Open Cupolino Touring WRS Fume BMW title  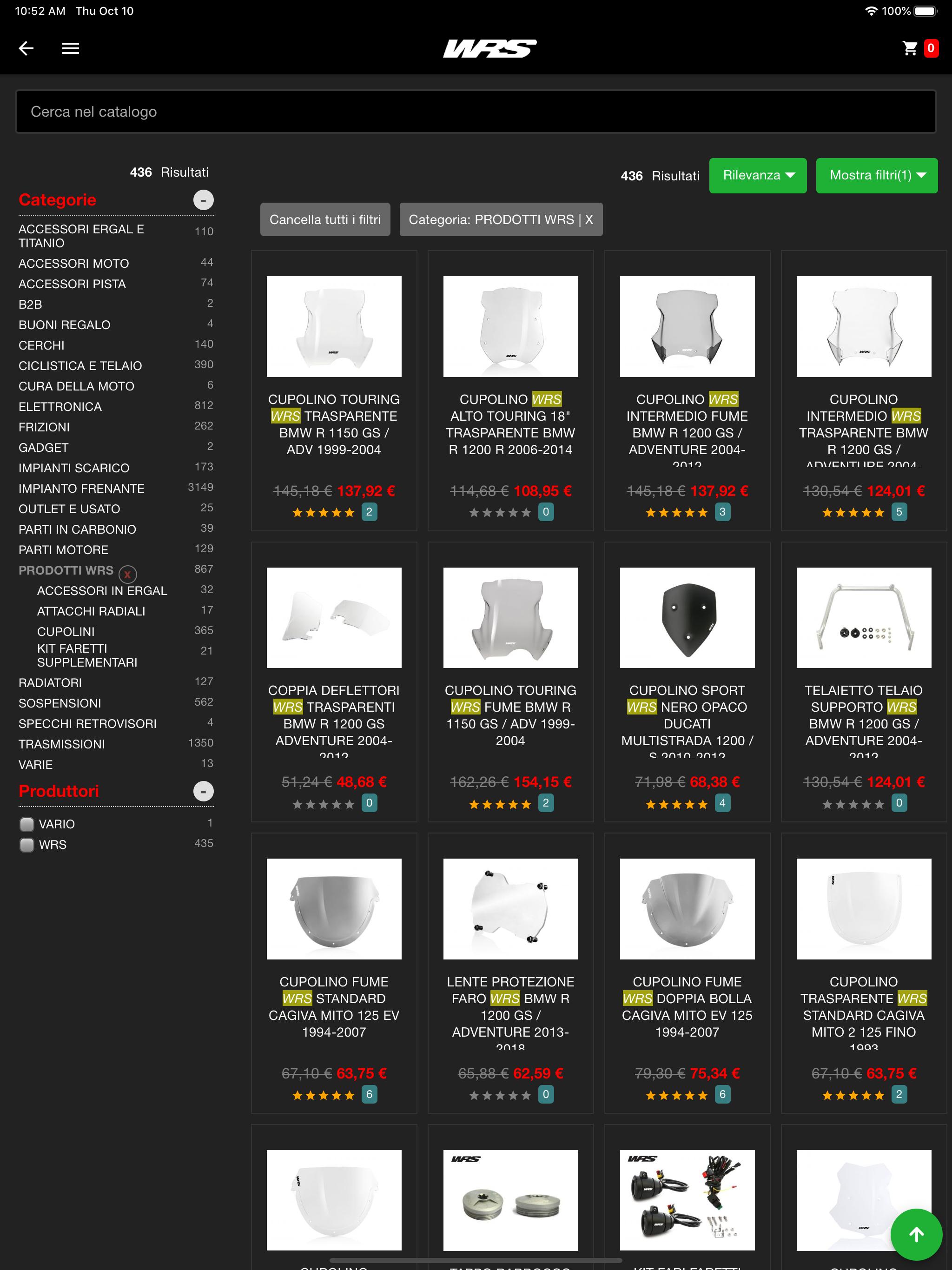coord(510,715)
